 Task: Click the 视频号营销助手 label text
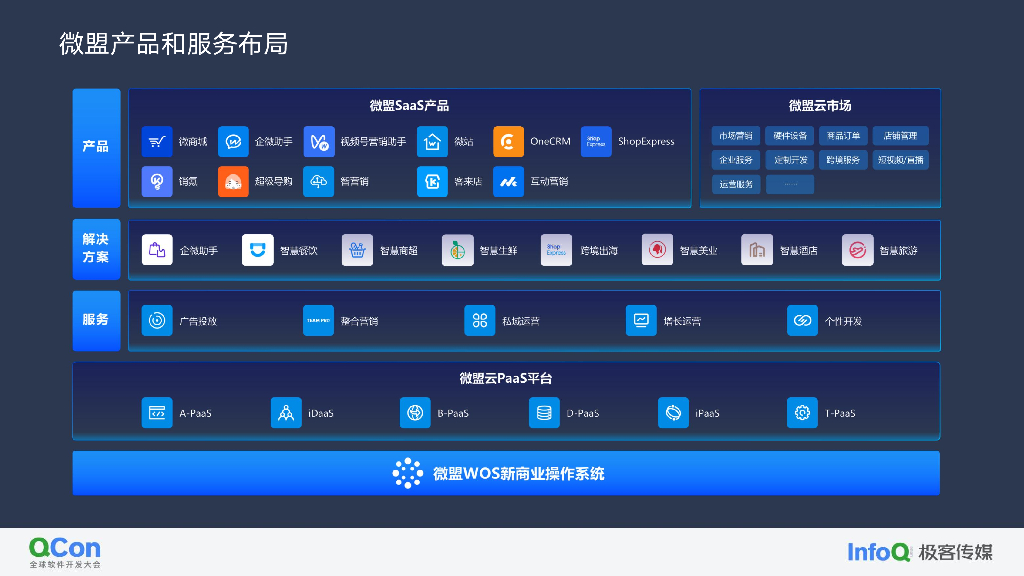coord(374,142)
